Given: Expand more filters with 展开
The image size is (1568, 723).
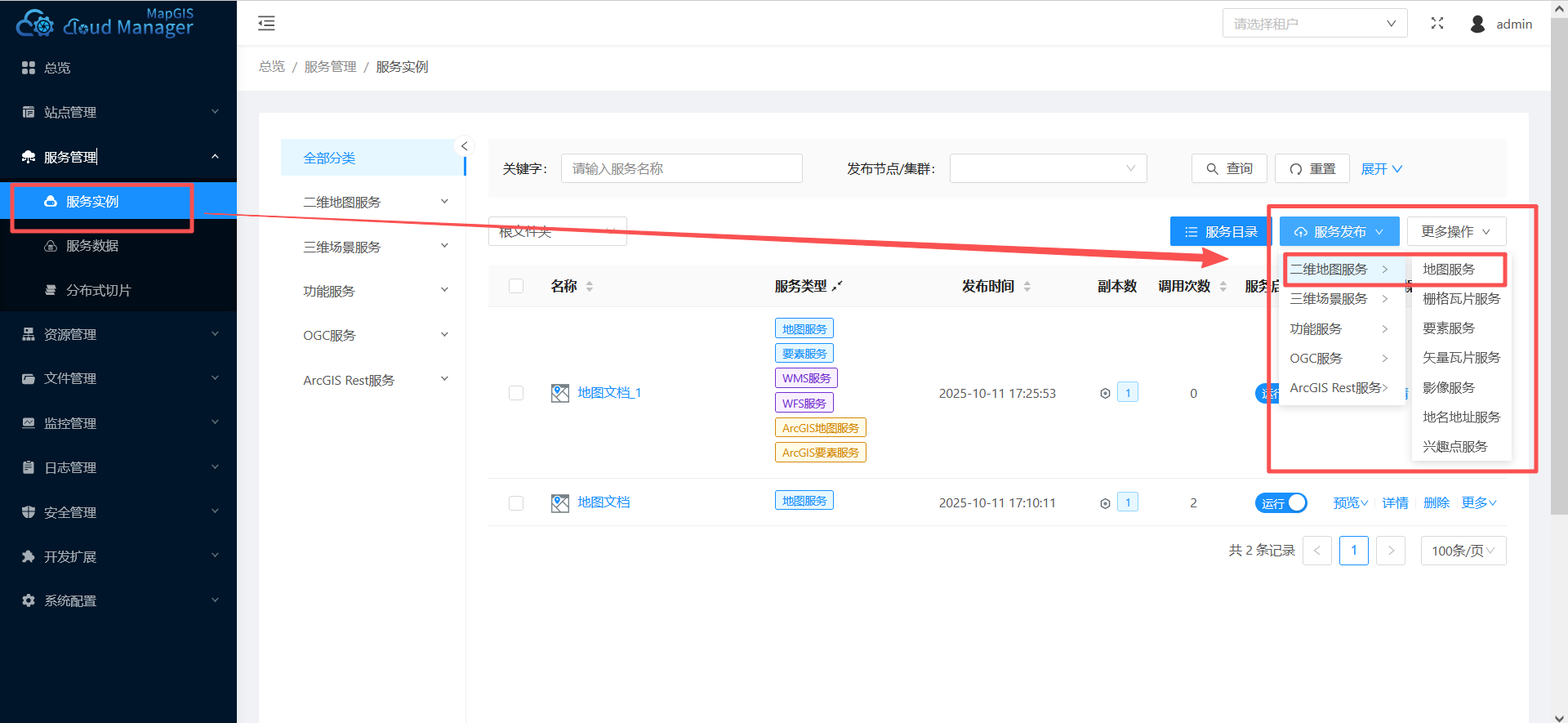Looking at the screenshot, I should (x=1382, y=168).
